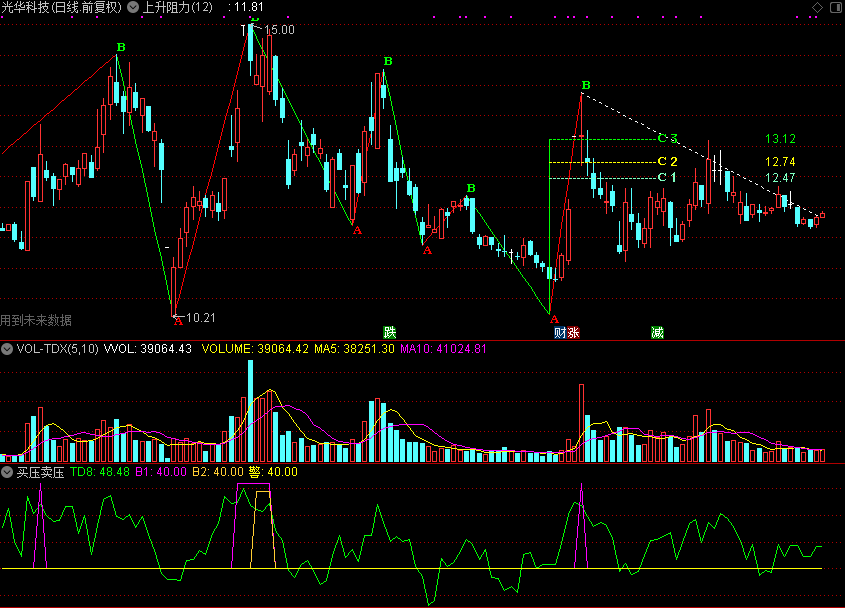Expand the VOL-TDX indicator dropdown arrow
This screenshot has width=845, height=608.
click(7, 349)
